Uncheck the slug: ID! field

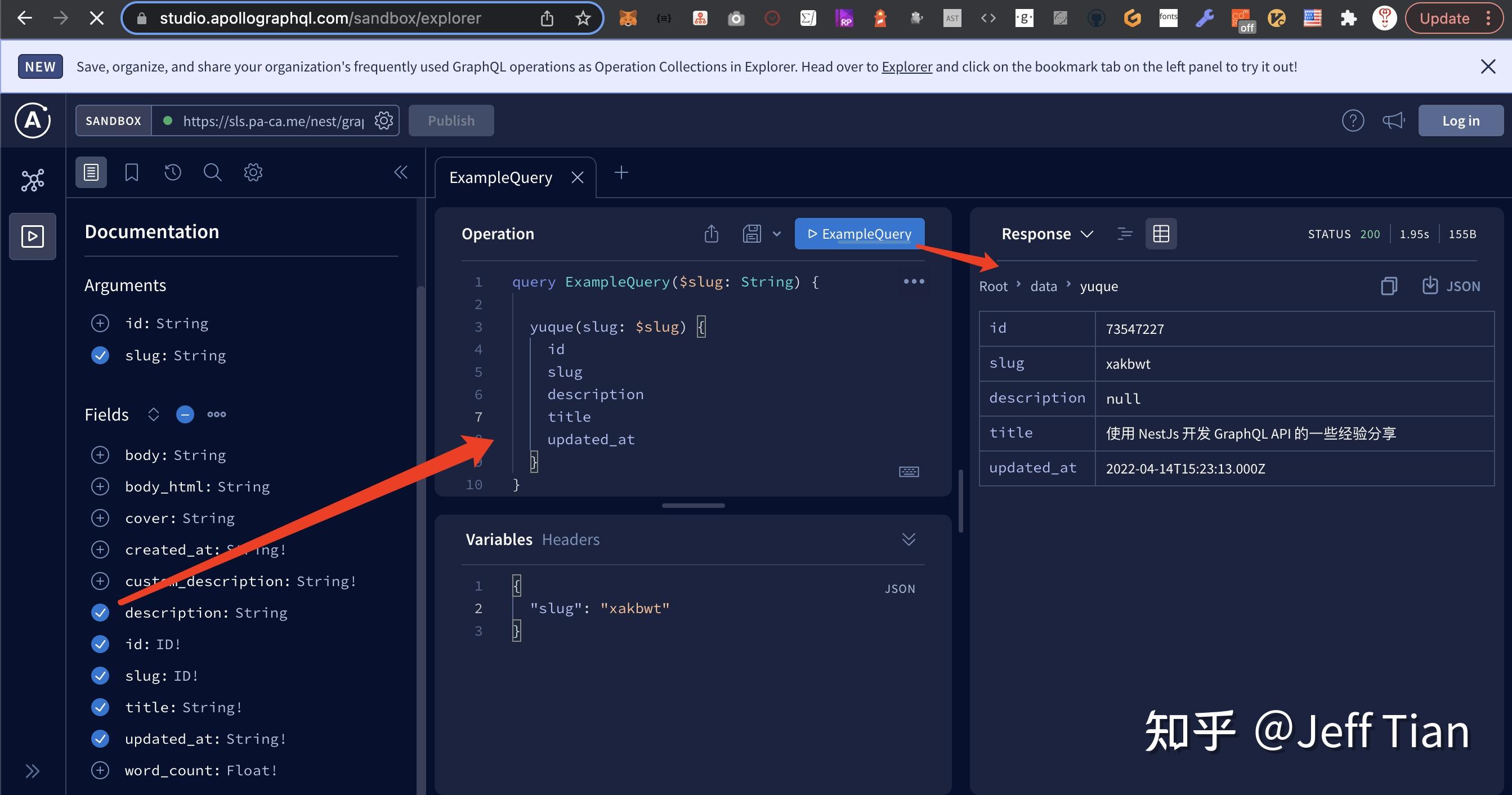point(100,676)
